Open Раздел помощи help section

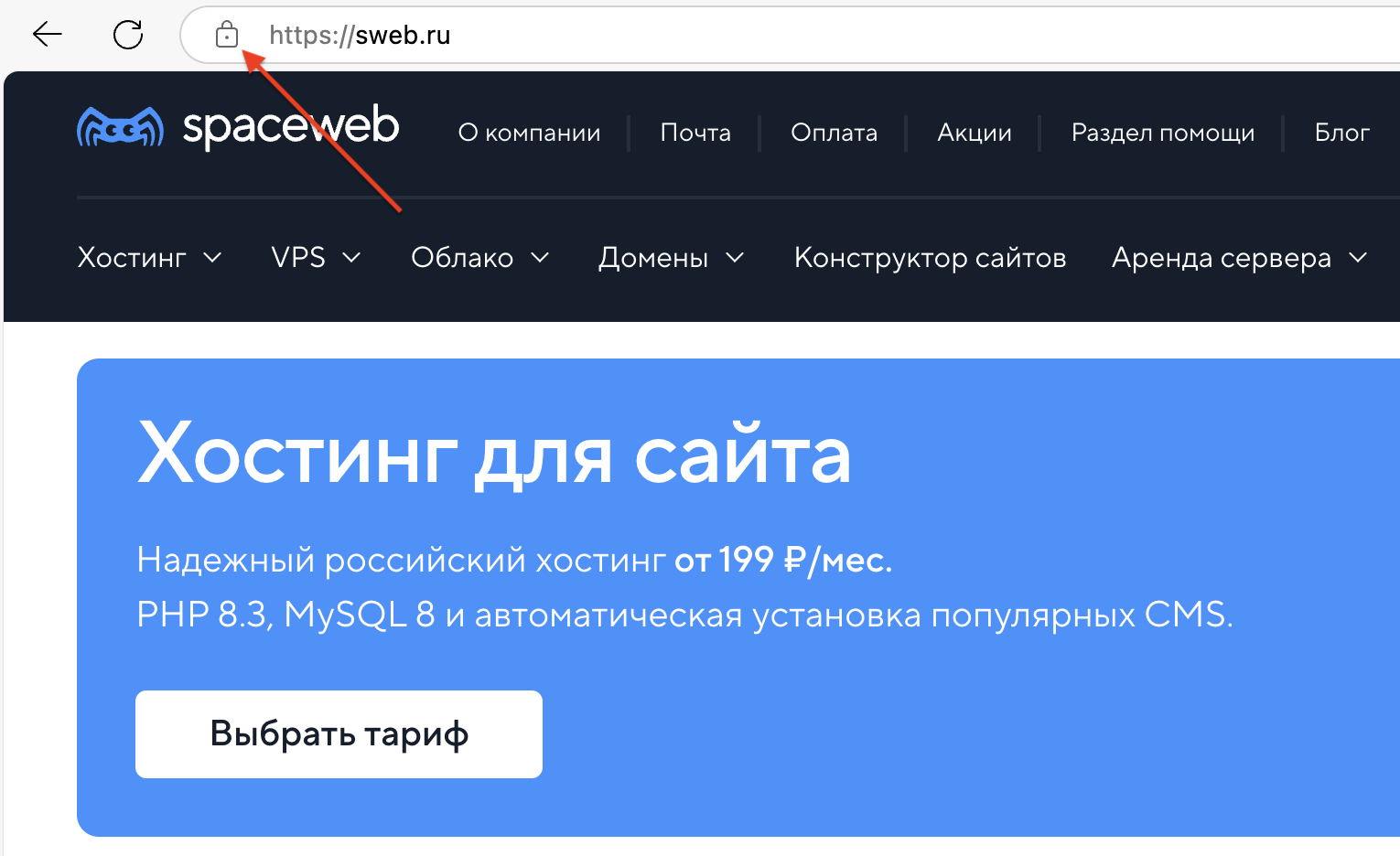(1162, 133)
